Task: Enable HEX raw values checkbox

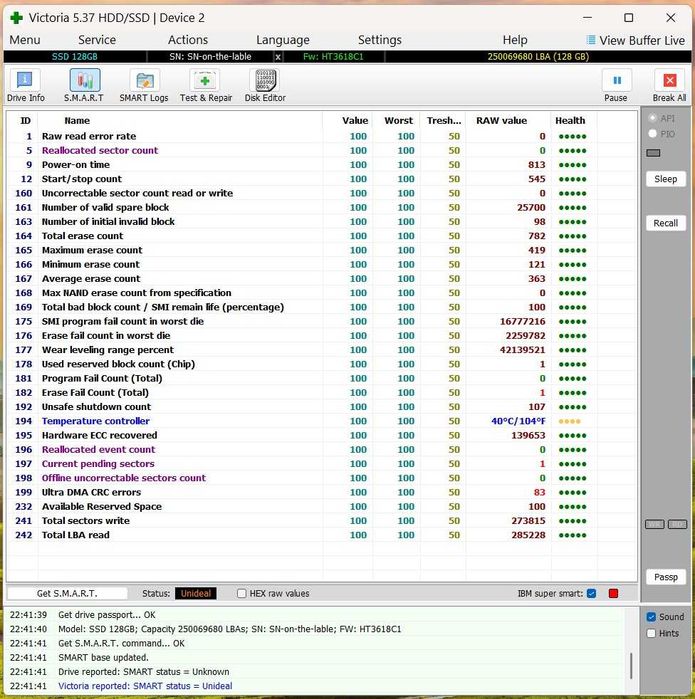Action: click(x=242, y=593)
